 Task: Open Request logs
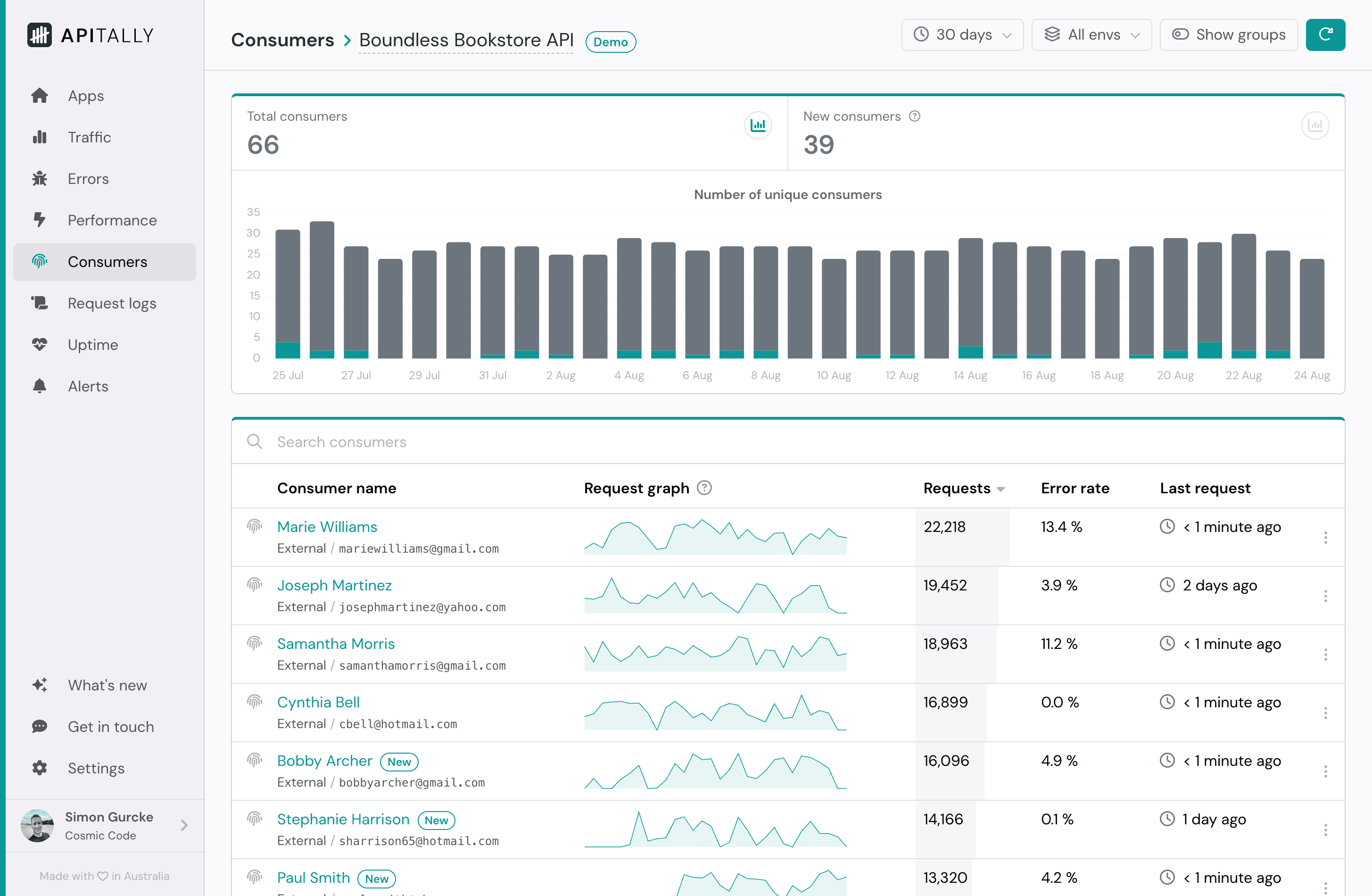point(104,303)
